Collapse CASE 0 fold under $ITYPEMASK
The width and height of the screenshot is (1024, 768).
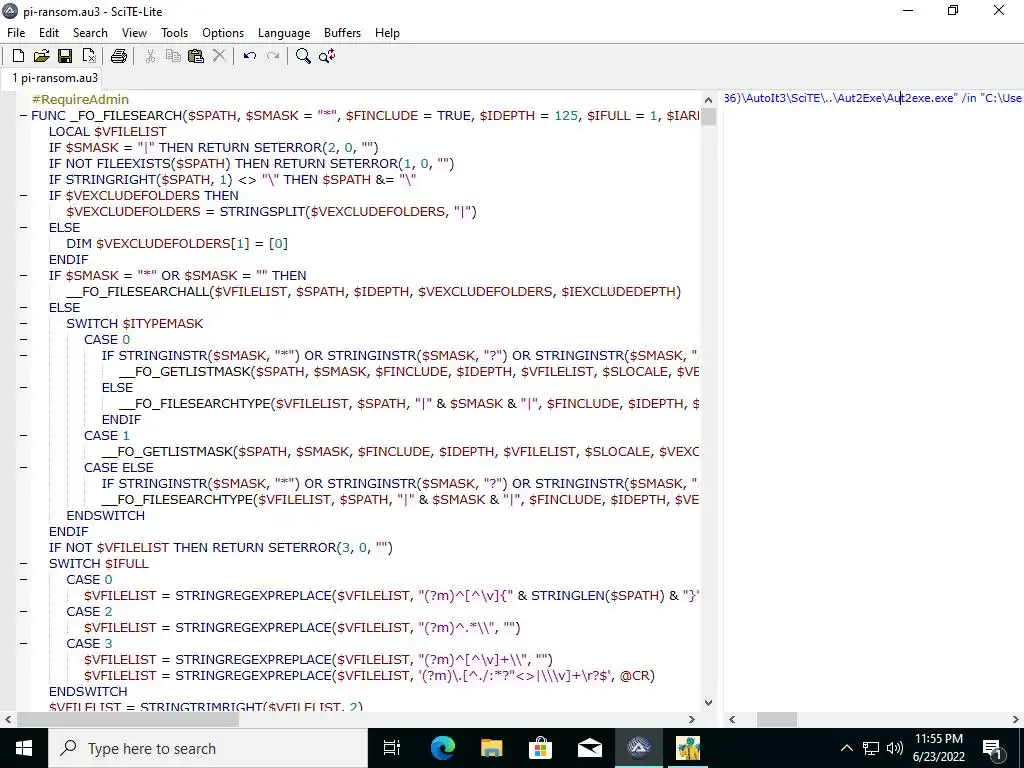(x=24, y=340)
